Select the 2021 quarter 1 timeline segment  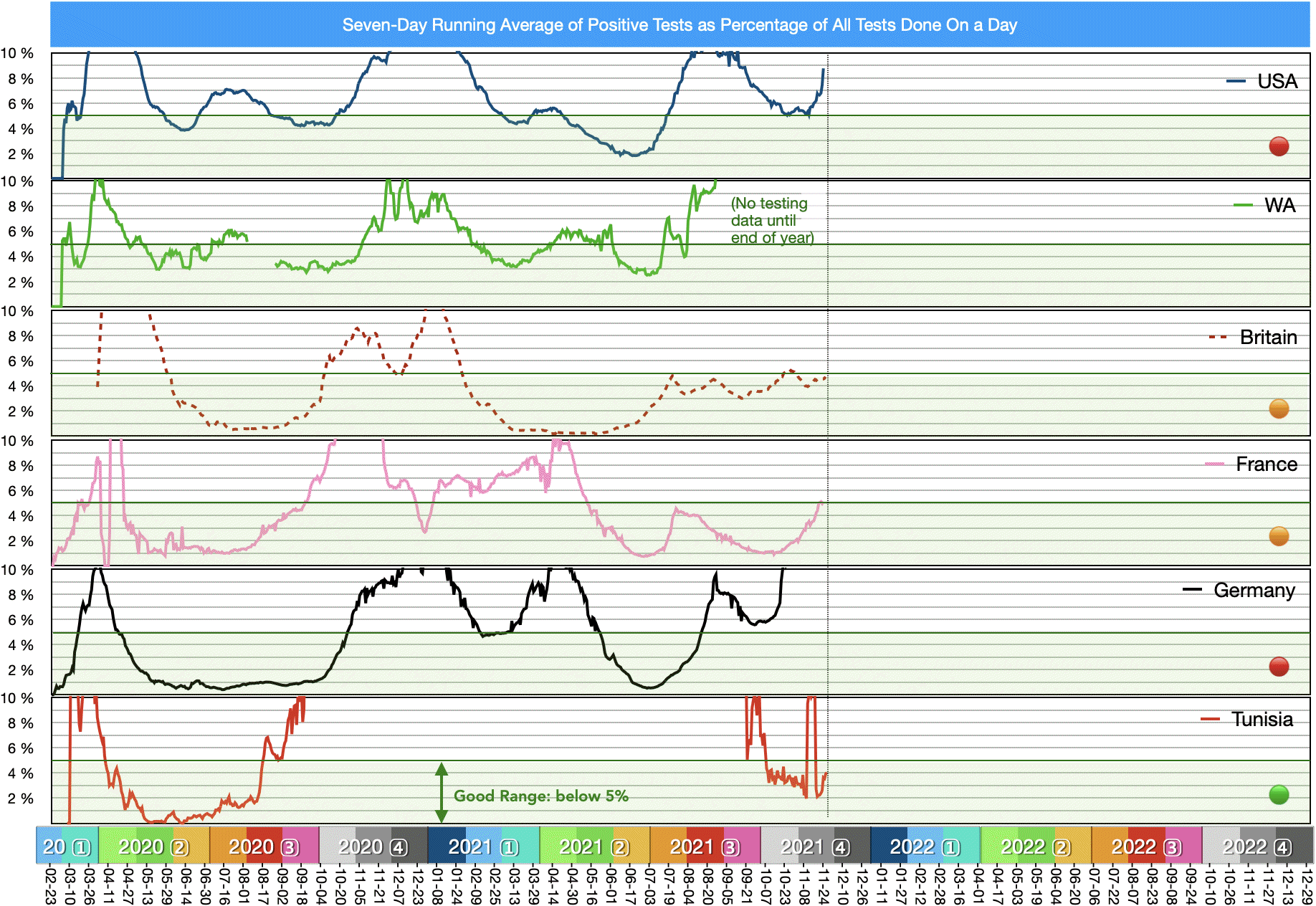pos(484,847)
